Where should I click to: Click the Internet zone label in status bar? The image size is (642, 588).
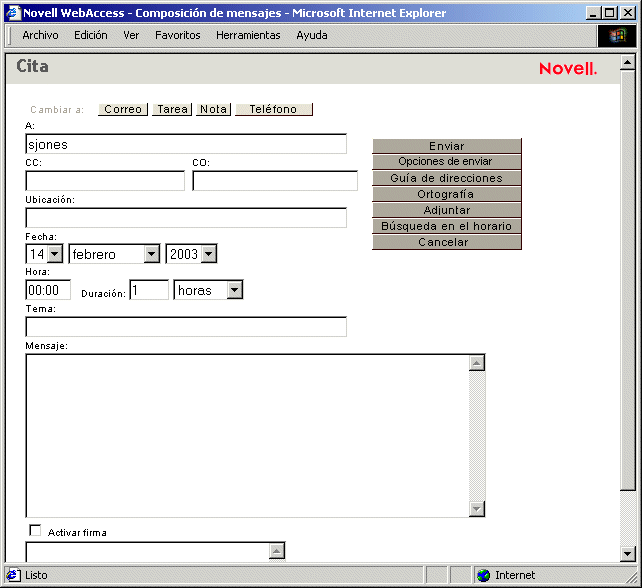coord(515,575)
